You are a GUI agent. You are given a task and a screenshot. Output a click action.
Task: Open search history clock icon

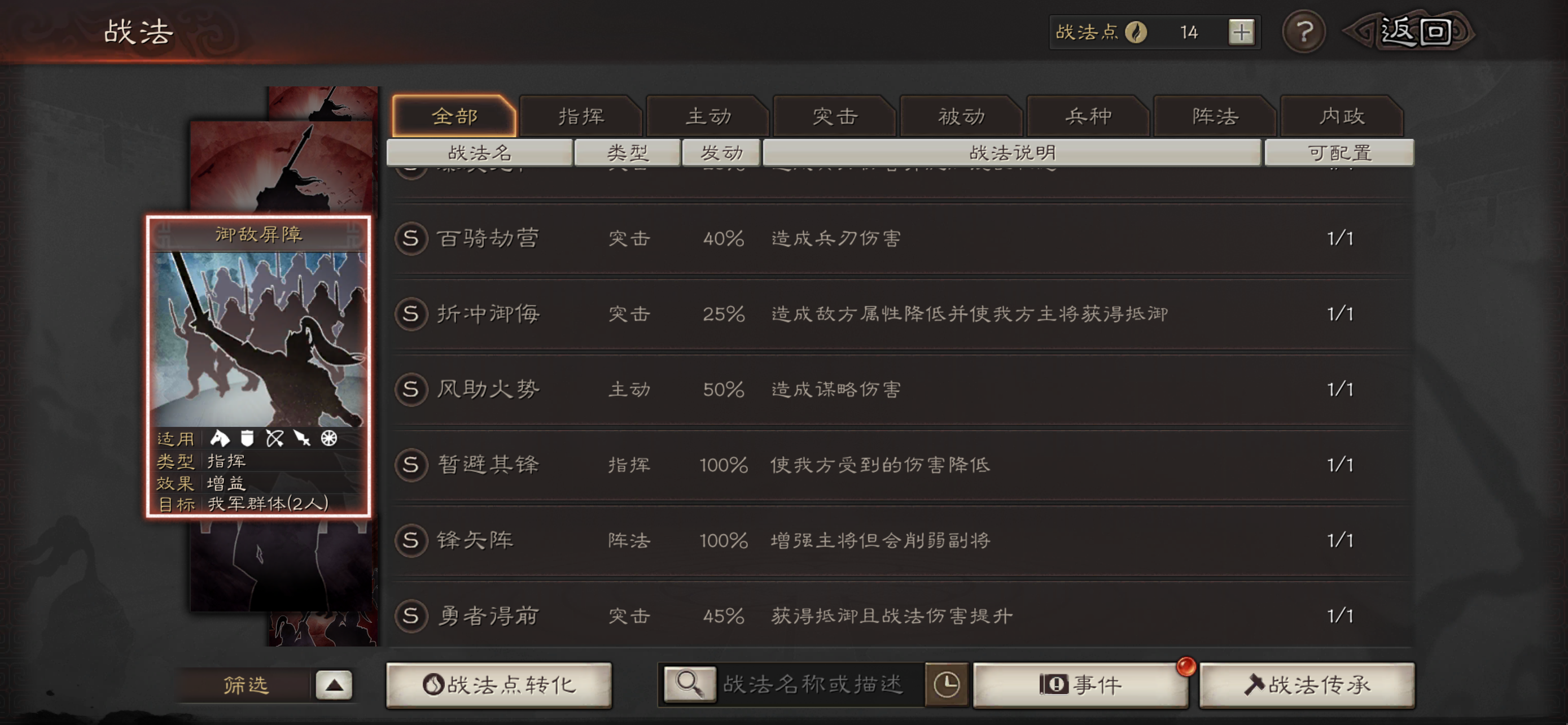click(x=947, y=685)
